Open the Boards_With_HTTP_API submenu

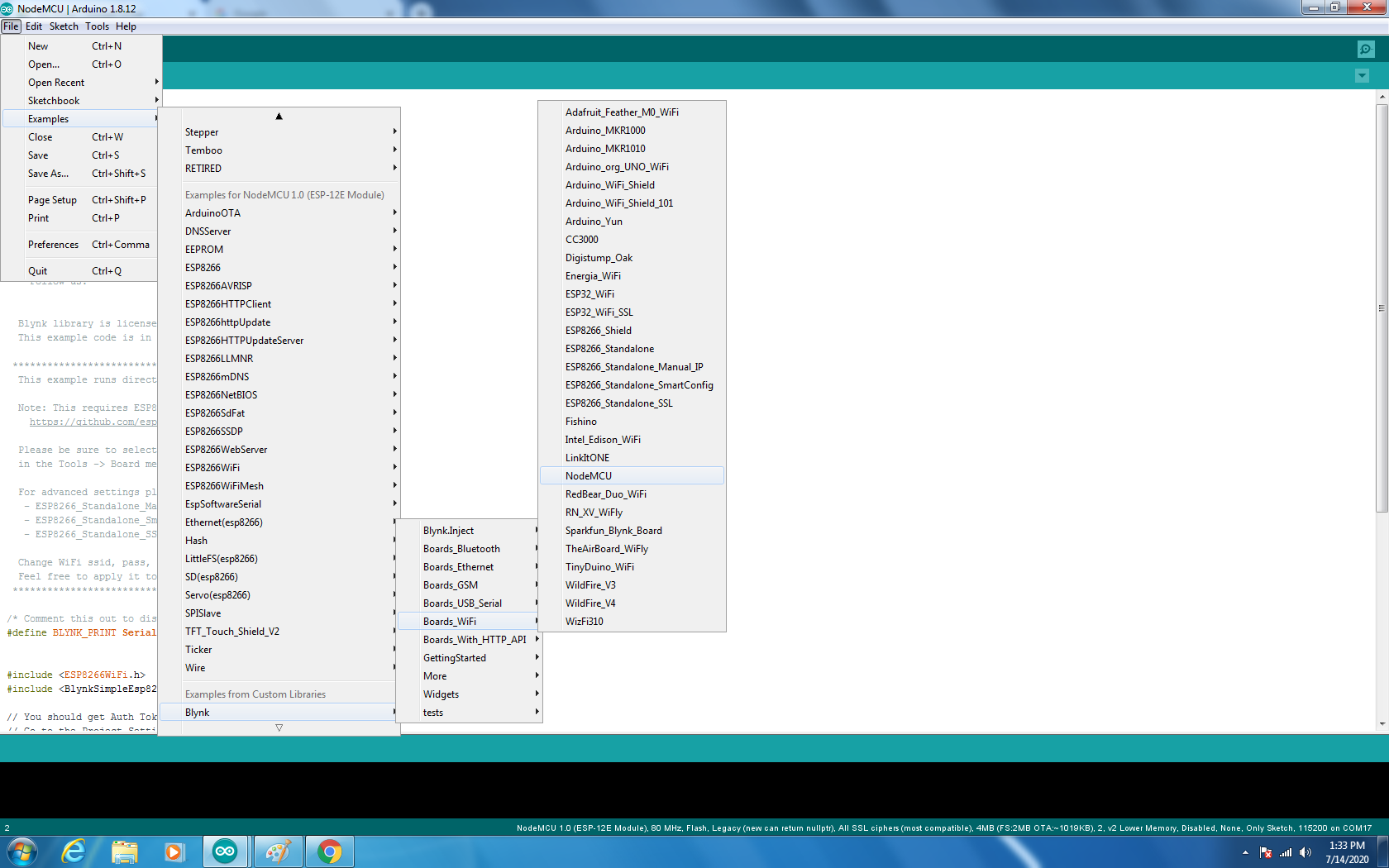(x=470, y=640)
